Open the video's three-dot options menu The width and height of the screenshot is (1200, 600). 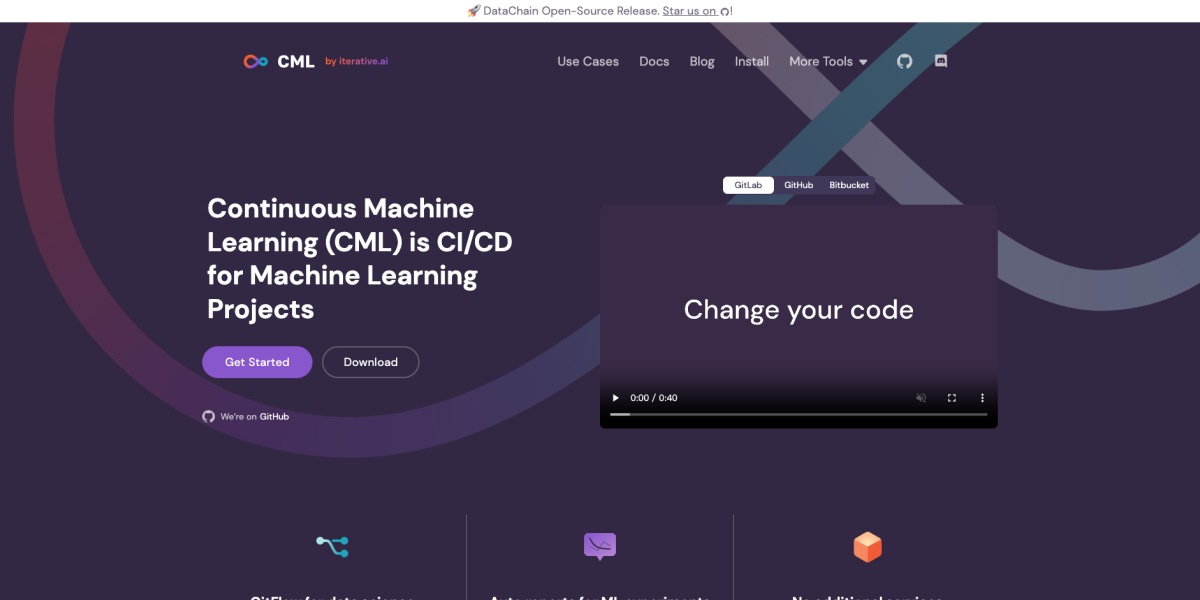[x=981, y=397]
